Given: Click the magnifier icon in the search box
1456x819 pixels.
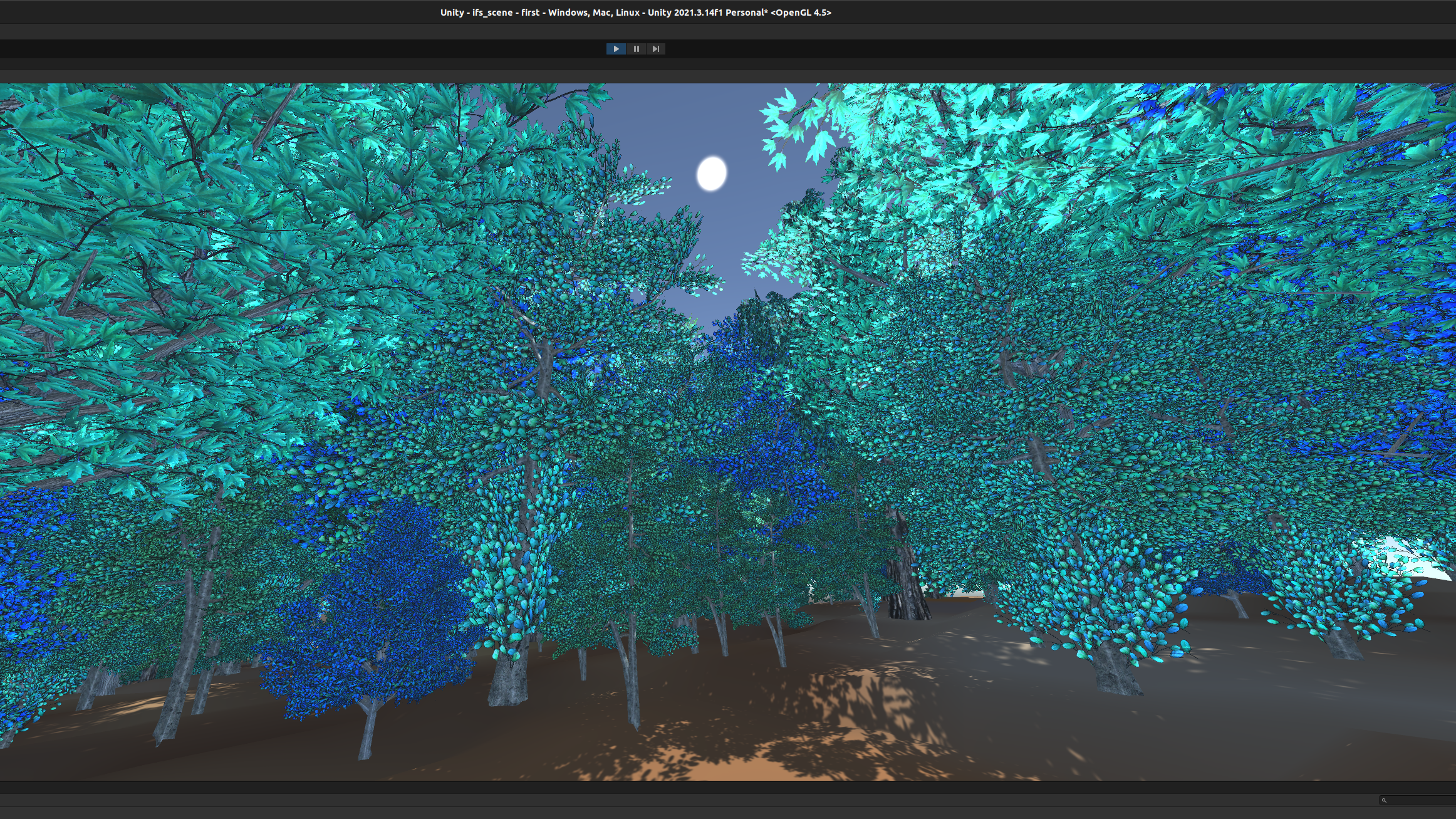Looking at the screenshot, I should click(x=1385, y=800).
